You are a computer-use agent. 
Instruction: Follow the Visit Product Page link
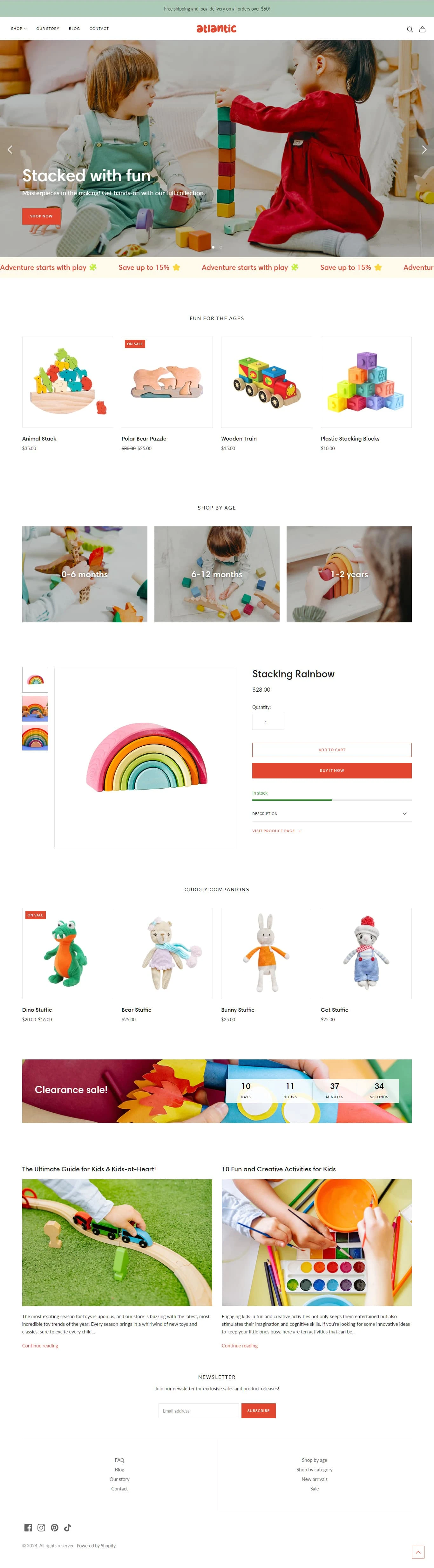point(276,831)
